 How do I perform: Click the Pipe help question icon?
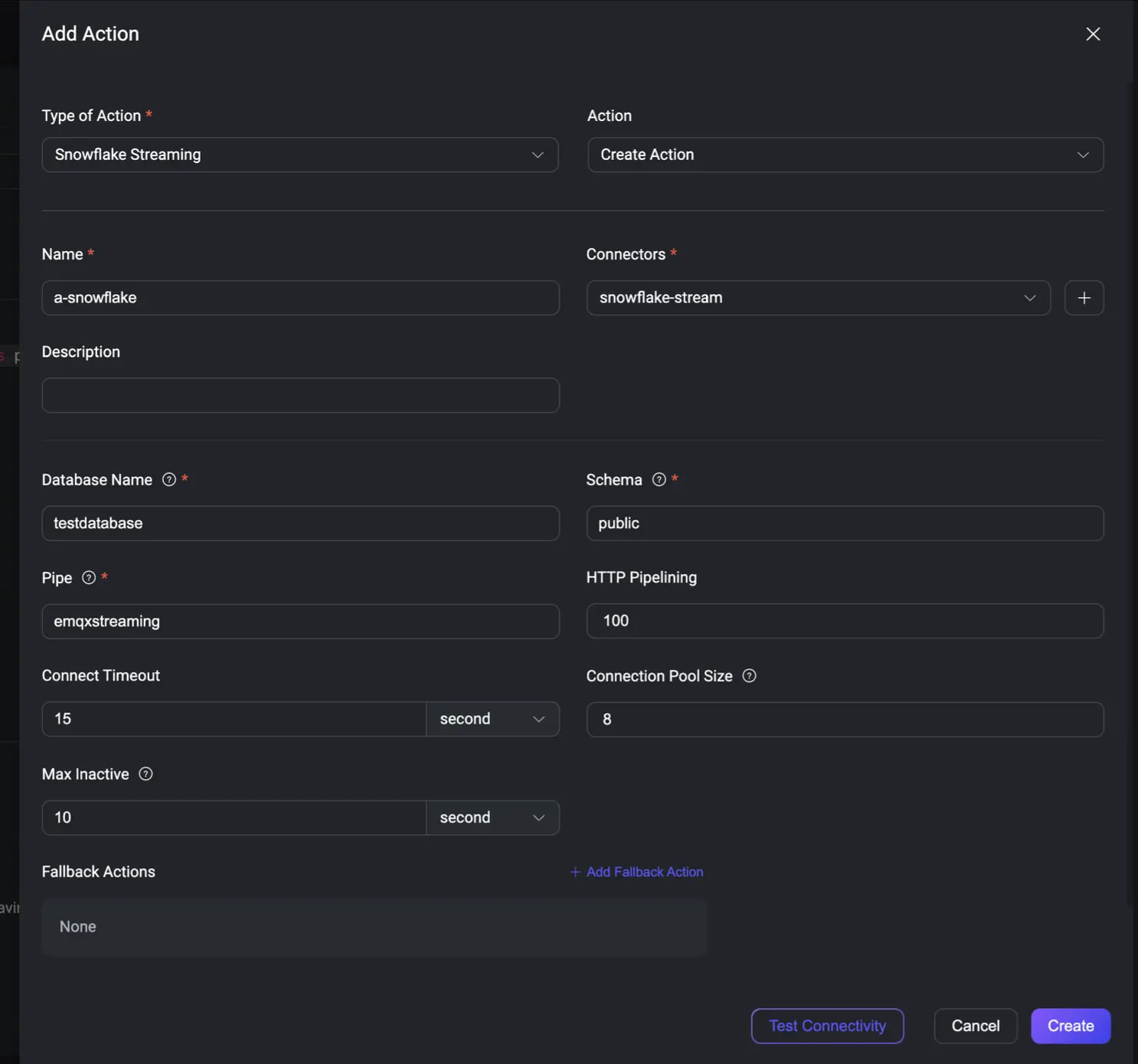[89, 577]
